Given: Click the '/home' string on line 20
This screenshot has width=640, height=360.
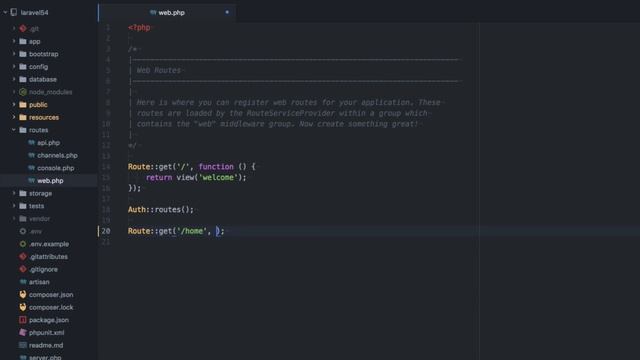Looking at the screenshot, I should pyautogui.click(x=192, y=231).
